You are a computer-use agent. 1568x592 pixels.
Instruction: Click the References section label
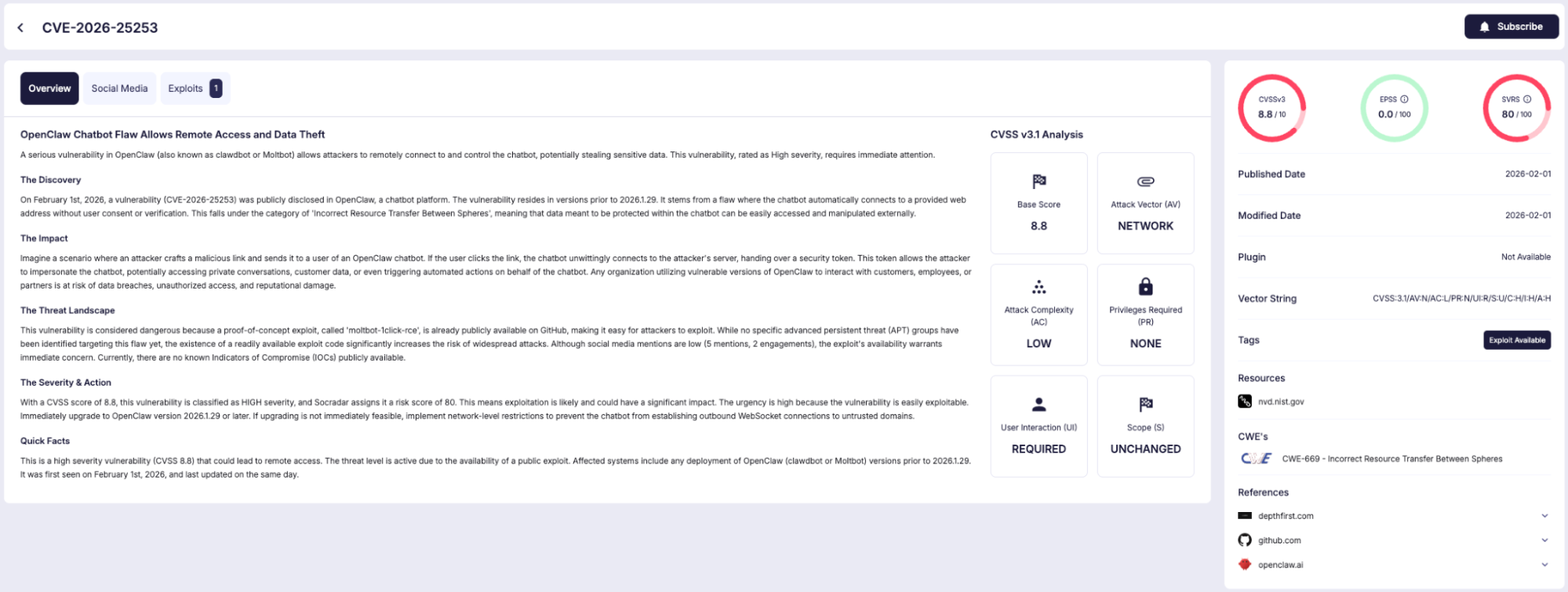click(1263, 492)
